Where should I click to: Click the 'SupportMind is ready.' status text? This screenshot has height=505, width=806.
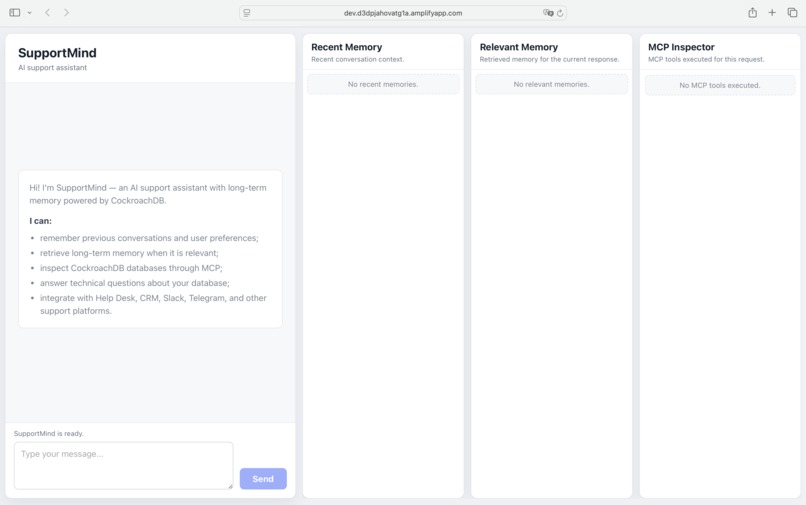49,434
